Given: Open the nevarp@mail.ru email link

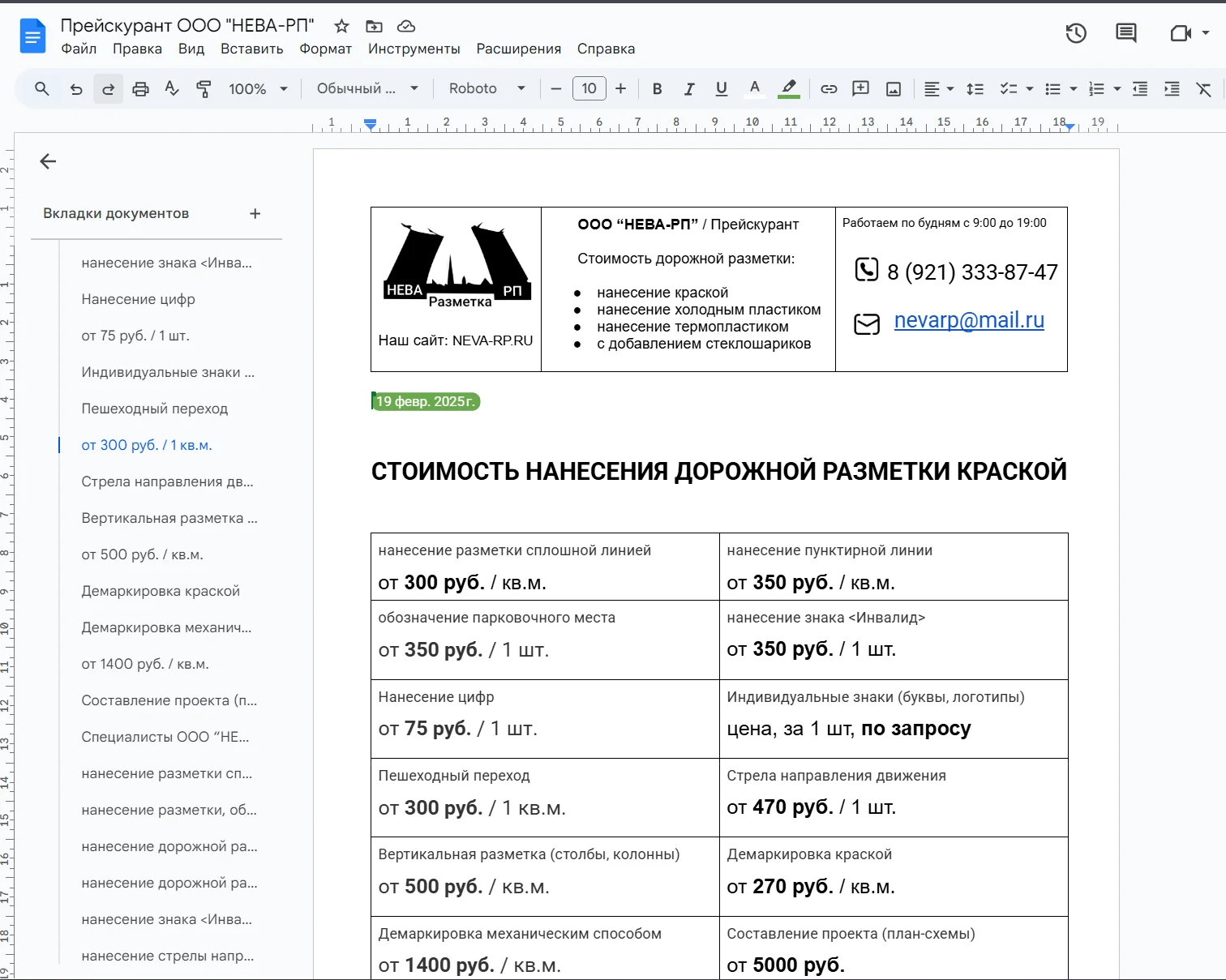Looking at the screenshot, I should (968, 320).
